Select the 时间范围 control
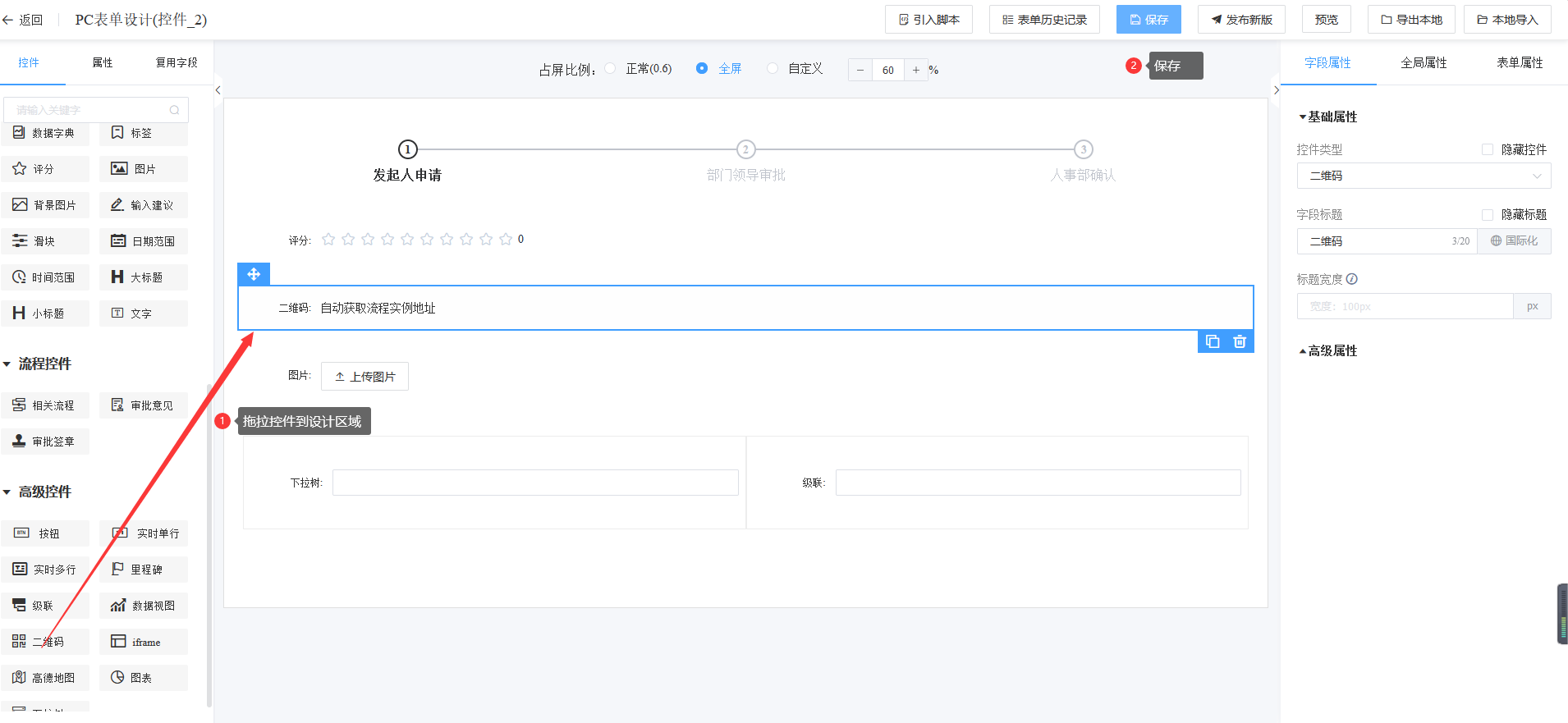 coord(45,277)
